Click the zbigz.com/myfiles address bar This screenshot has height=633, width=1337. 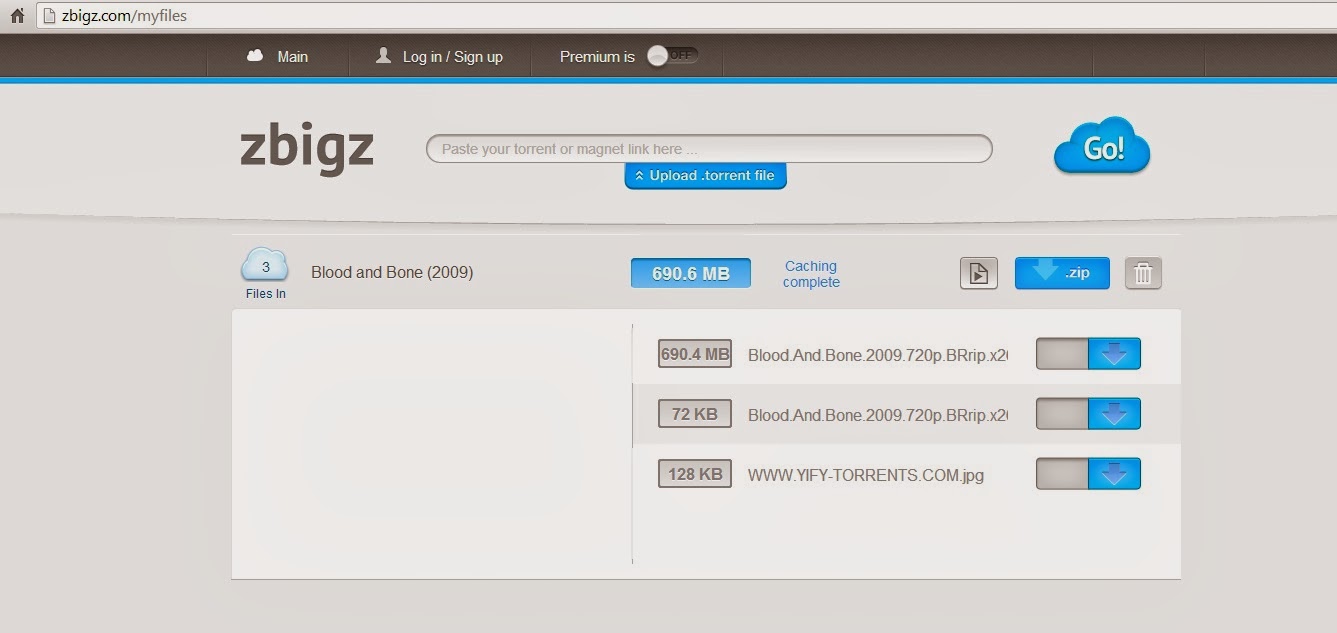(x=686, y=15)
